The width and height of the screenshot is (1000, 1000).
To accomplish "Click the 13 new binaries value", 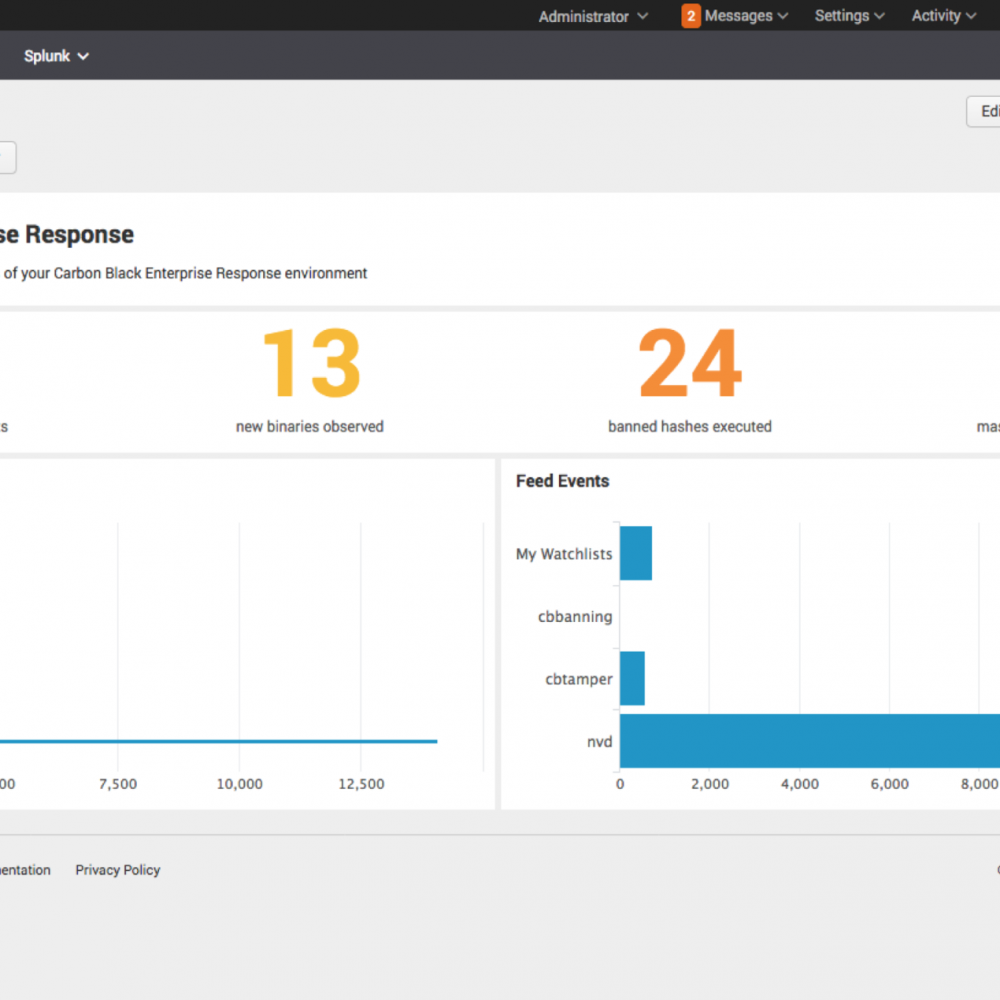I will click(x=310, y=365).
